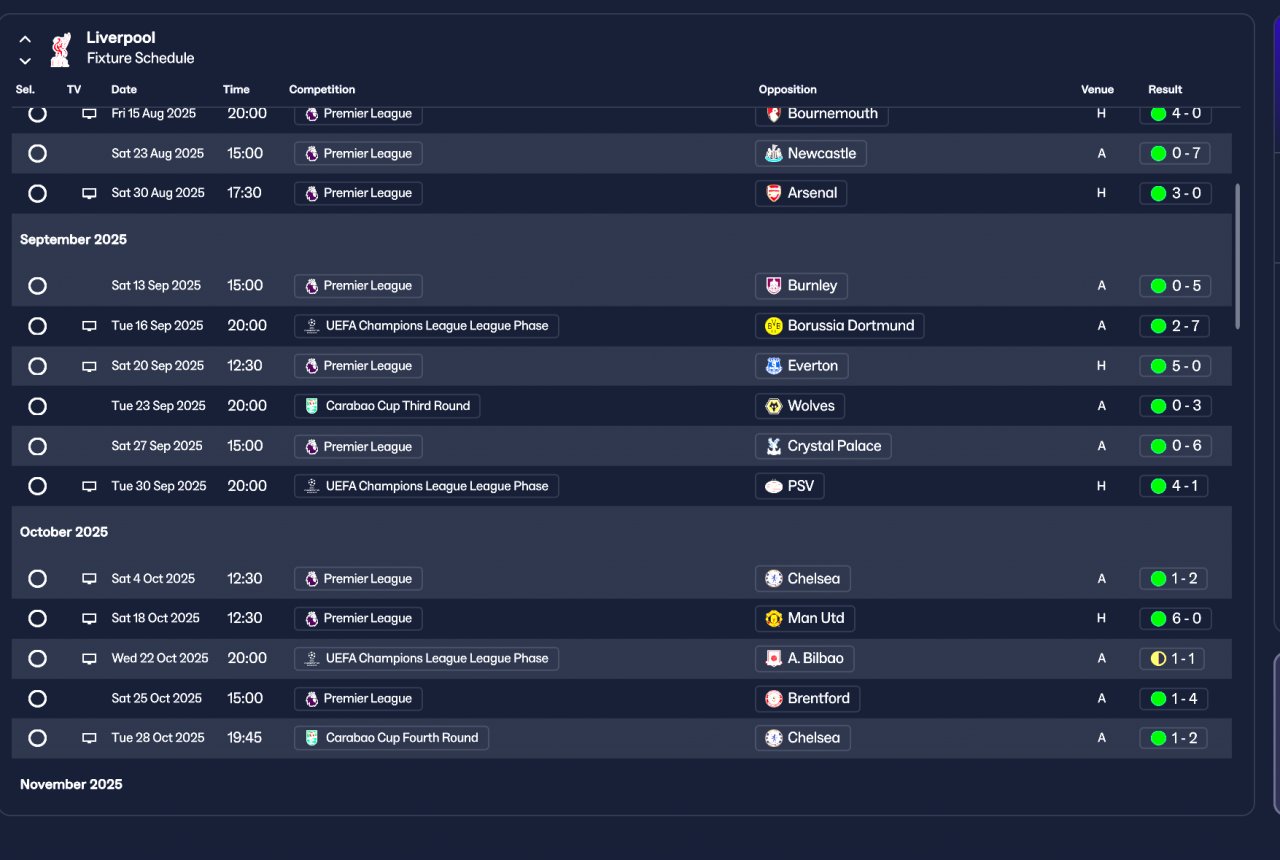Click the Premier League logo in the Brentford row
The image size is (1280, 860).
(312, 698)
